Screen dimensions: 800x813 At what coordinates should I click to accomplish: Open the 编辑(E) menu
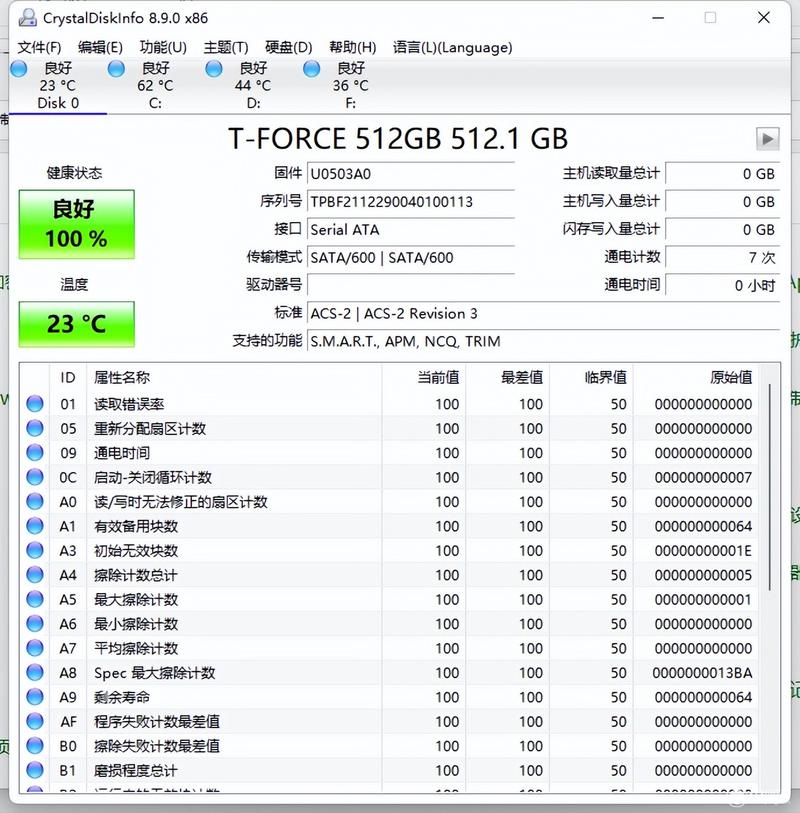pyautogui.click(x=100, y=48)
